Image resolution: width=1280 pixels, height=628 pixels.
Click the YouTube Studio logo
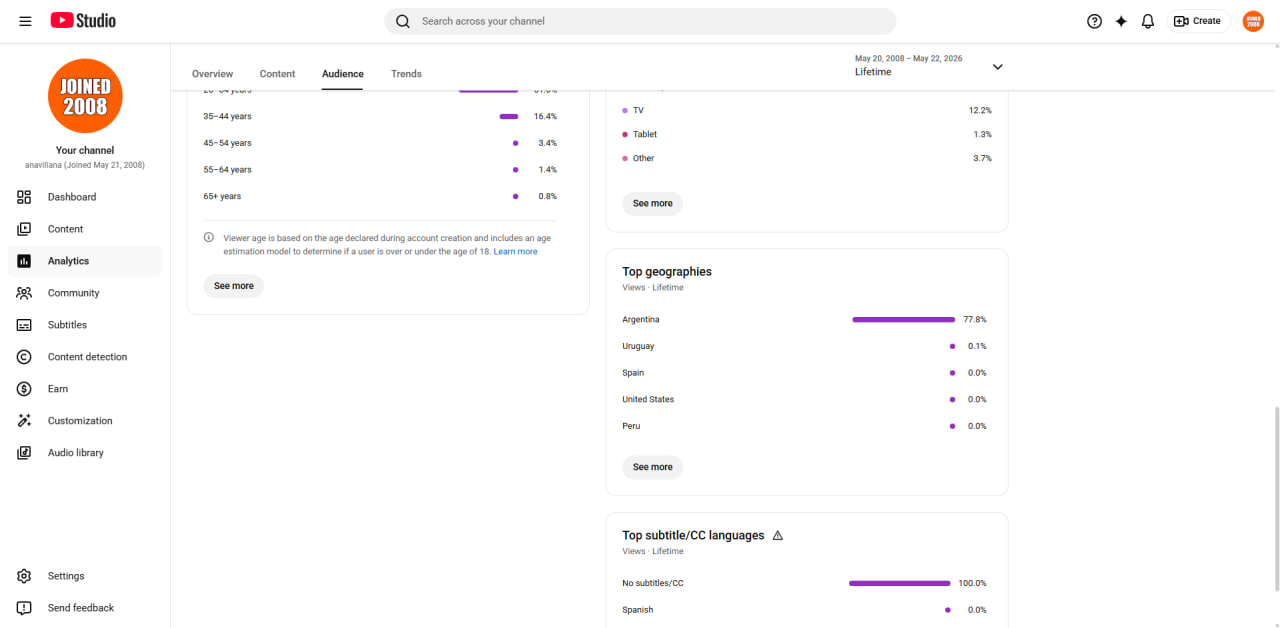83,20
